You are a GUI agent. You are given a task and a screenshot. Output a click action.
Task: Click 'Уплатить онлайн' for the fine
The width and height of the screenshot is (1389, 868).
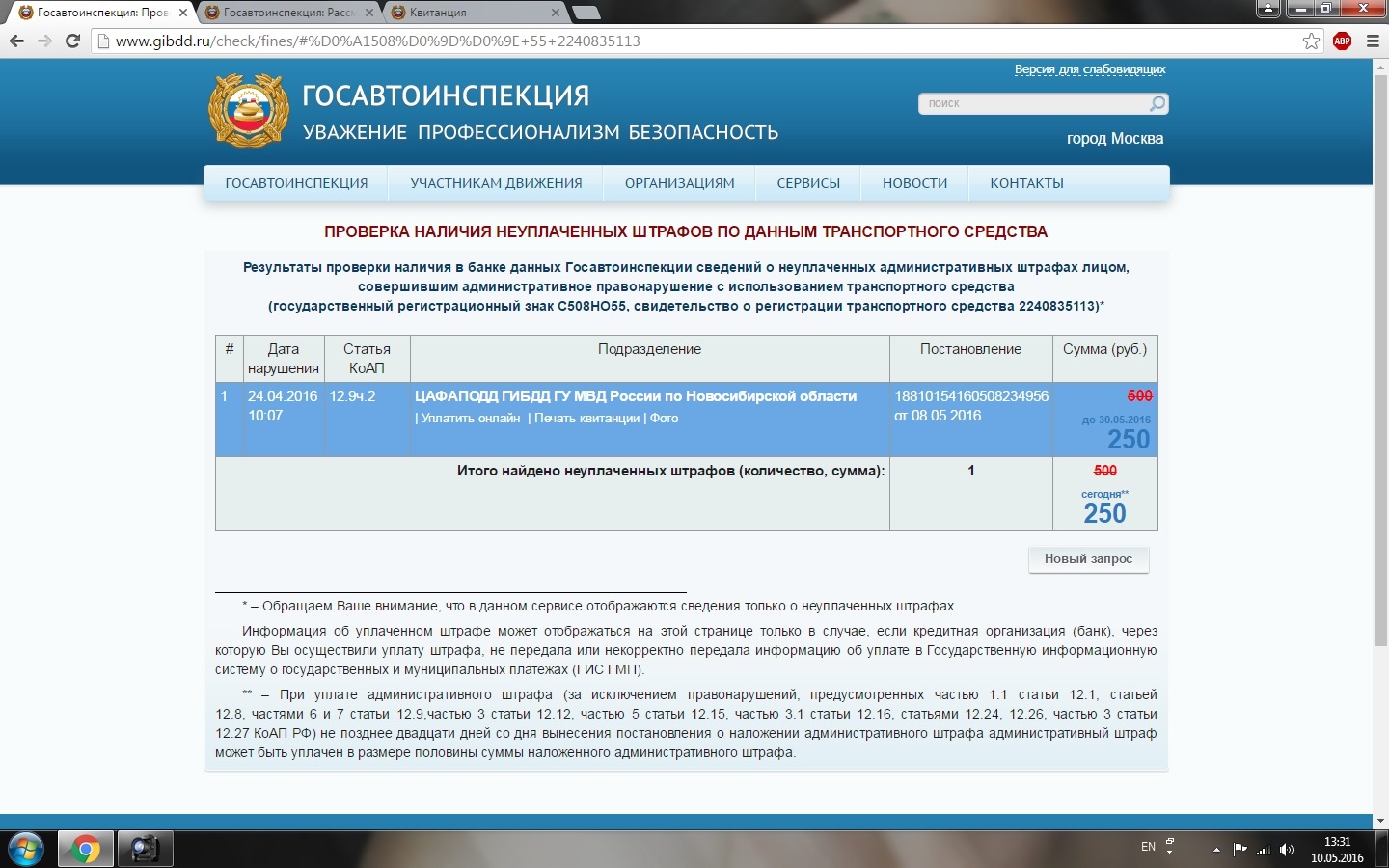pos(471,419)
